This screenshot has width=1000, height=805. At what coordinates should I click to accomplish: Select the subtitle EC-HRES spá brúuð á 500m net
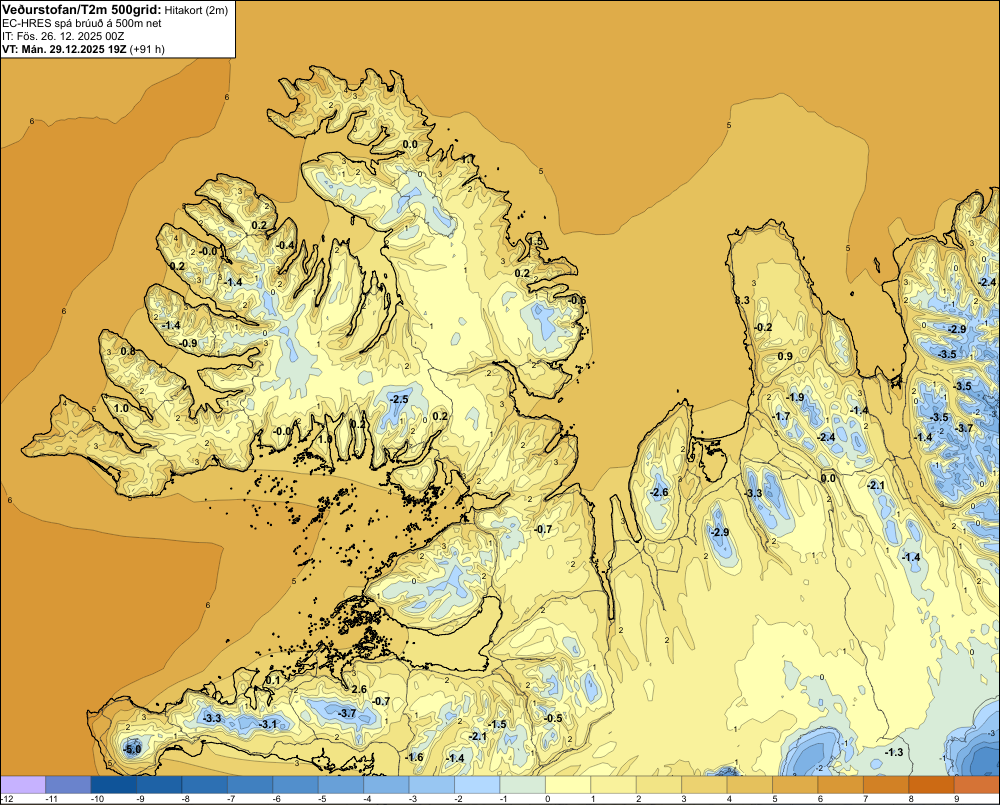pyautogui.click(x=82, y=23)
